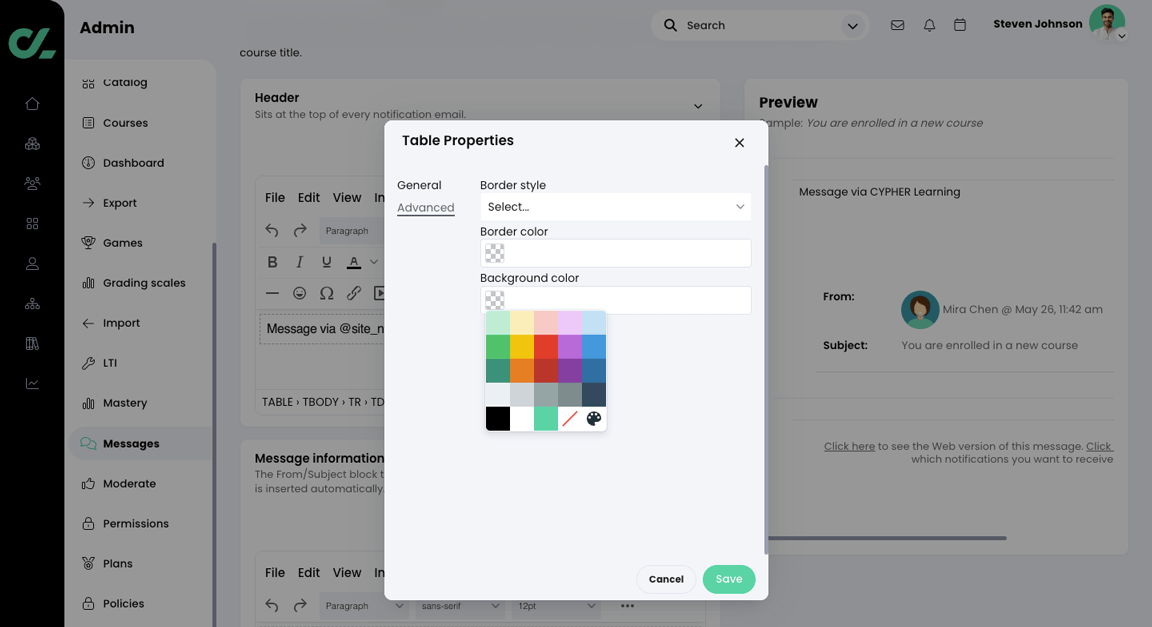The width and height of the screenshot is (1152, 627).
Task: Open the calendar icon in the top bar
Action: click(960, 25)
